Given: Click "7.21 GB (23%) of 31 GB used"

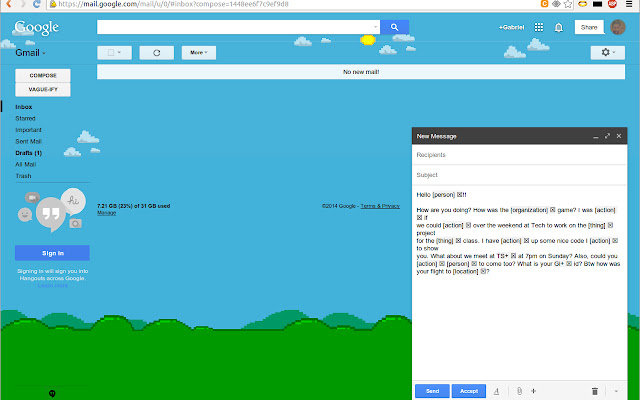Looking at the screenshot, I should click(x=133, y=206).
